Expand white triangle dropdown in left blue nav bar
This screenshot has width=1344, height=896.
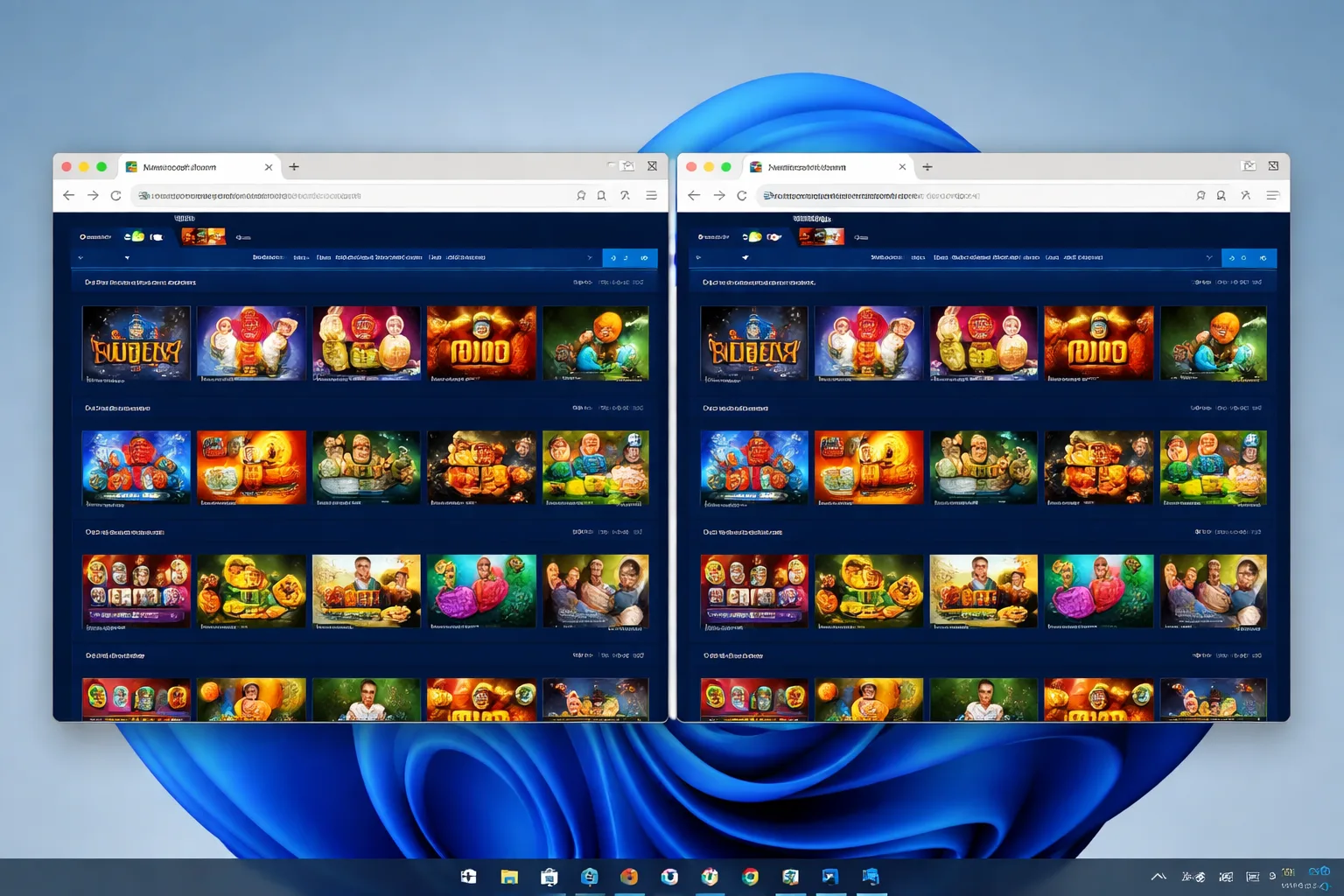[x=127, y=258]
